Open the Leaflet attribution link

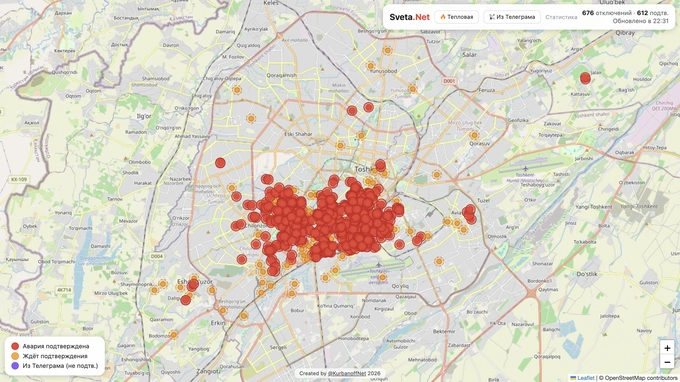pyautogui.click(x=586, y=378)
